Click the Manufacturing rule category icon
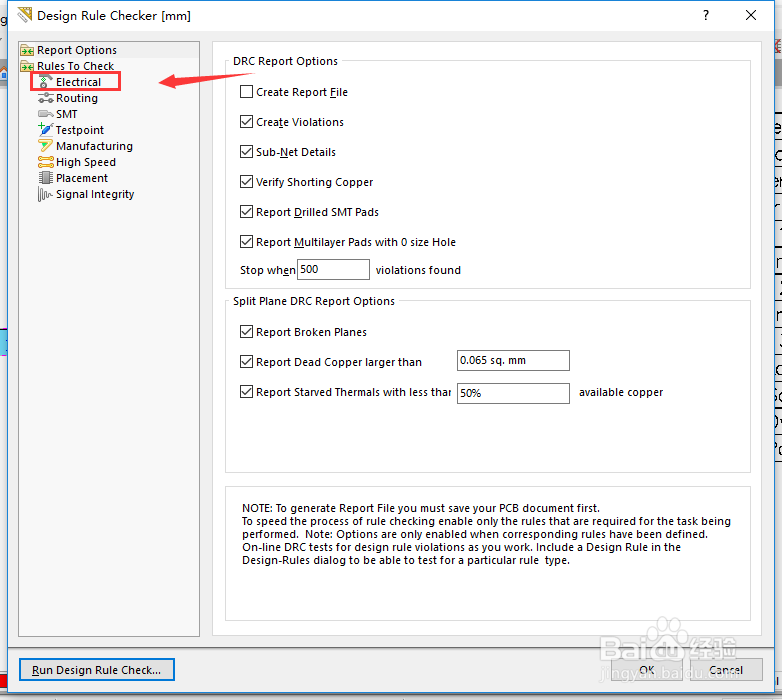The image size is (782, 700). (x=45, y=146)
